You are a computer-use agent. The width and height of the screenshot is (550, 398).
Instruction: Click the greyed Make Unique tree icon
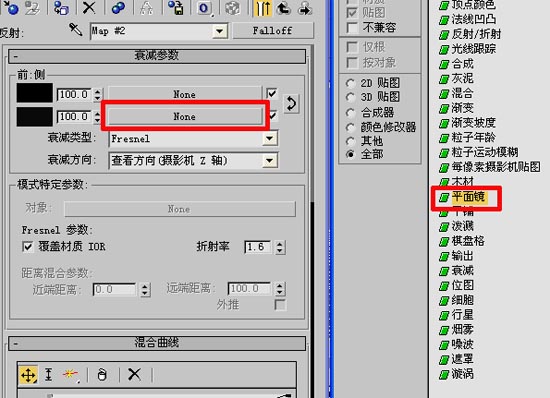[x=147, y=7]
